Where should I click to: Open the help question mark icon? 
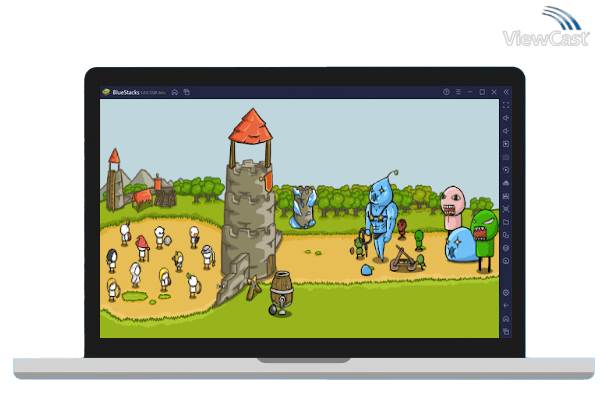(x=446, y=92)
